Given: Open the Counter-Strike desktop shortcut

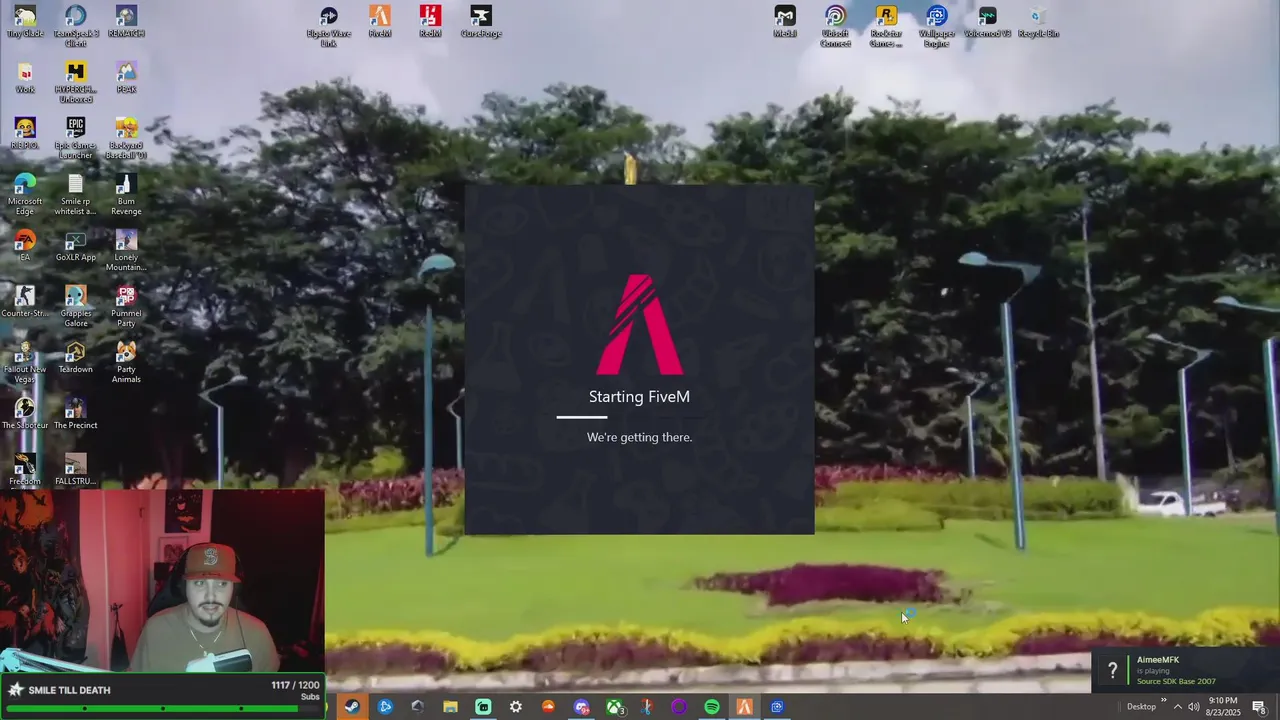Looking at the screenshot, I should [25, 302].
